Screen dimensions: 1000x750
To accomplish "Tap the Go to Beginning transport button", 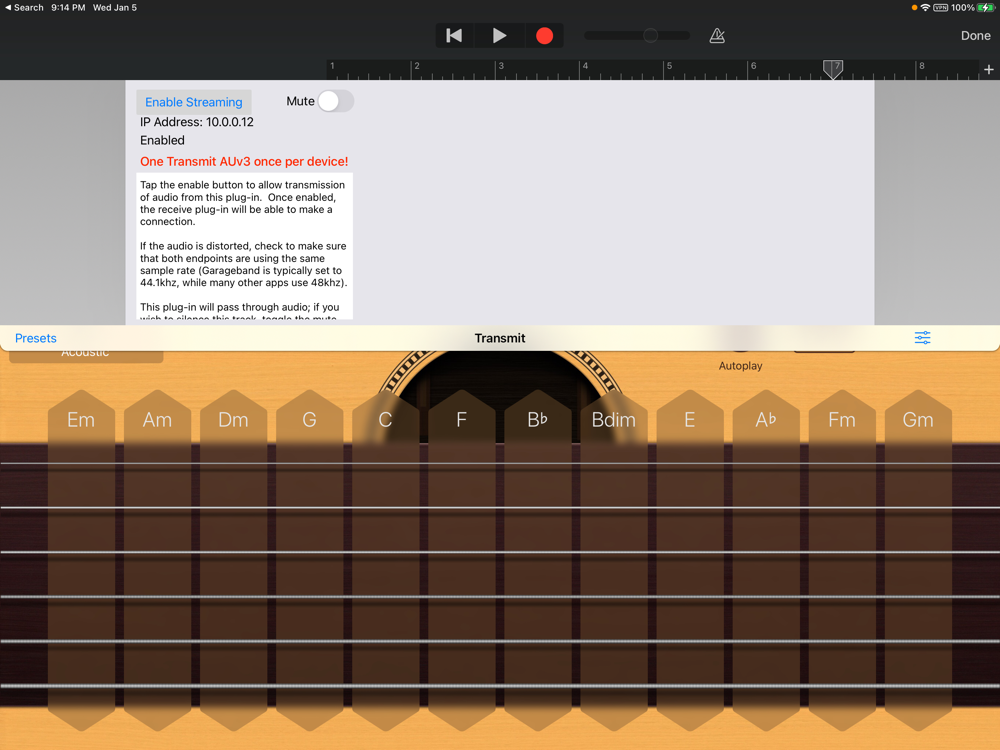I will (x=454, y=35).
